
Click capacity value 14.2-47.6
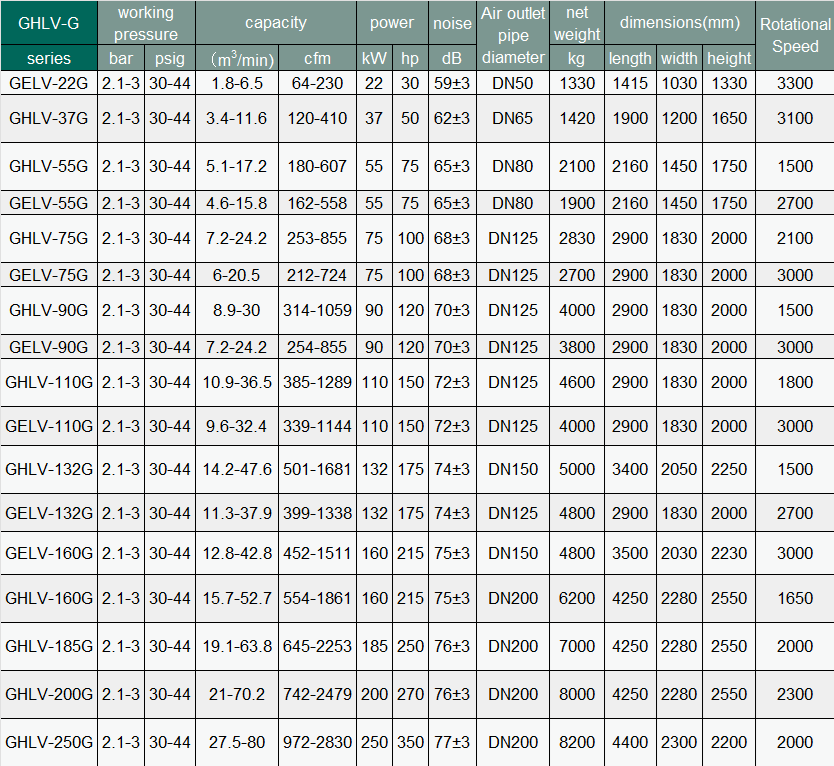tap(237, 469)
